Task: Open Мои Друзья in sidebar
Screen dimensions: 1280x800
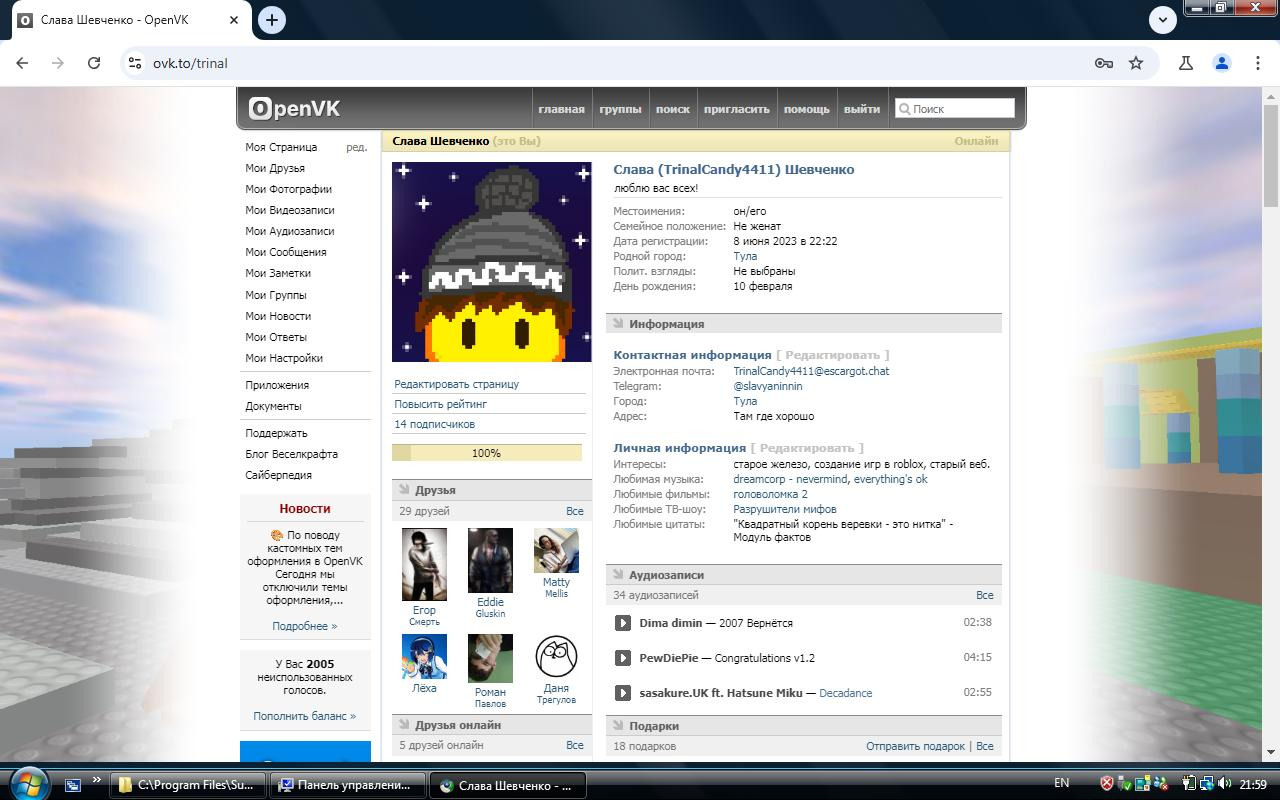Action: click(275, 168)
